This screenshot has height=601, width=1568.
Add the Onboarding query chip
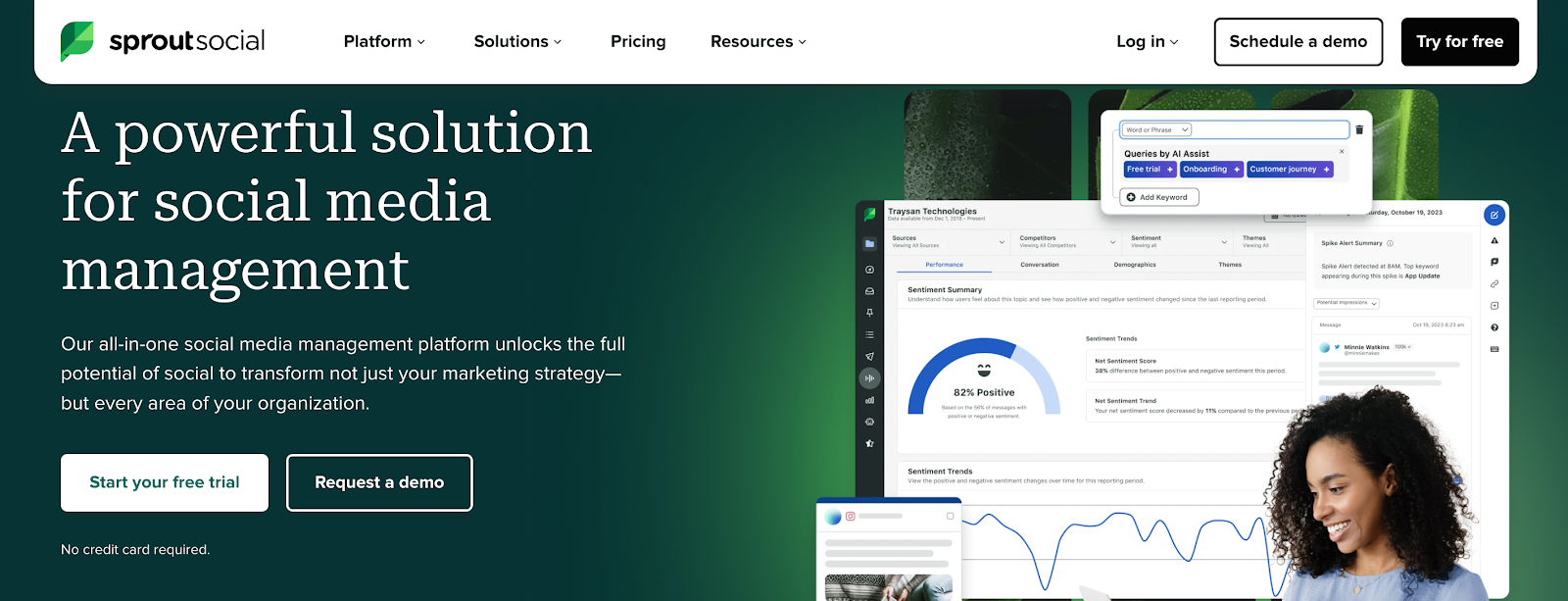tap(1211, 170)
